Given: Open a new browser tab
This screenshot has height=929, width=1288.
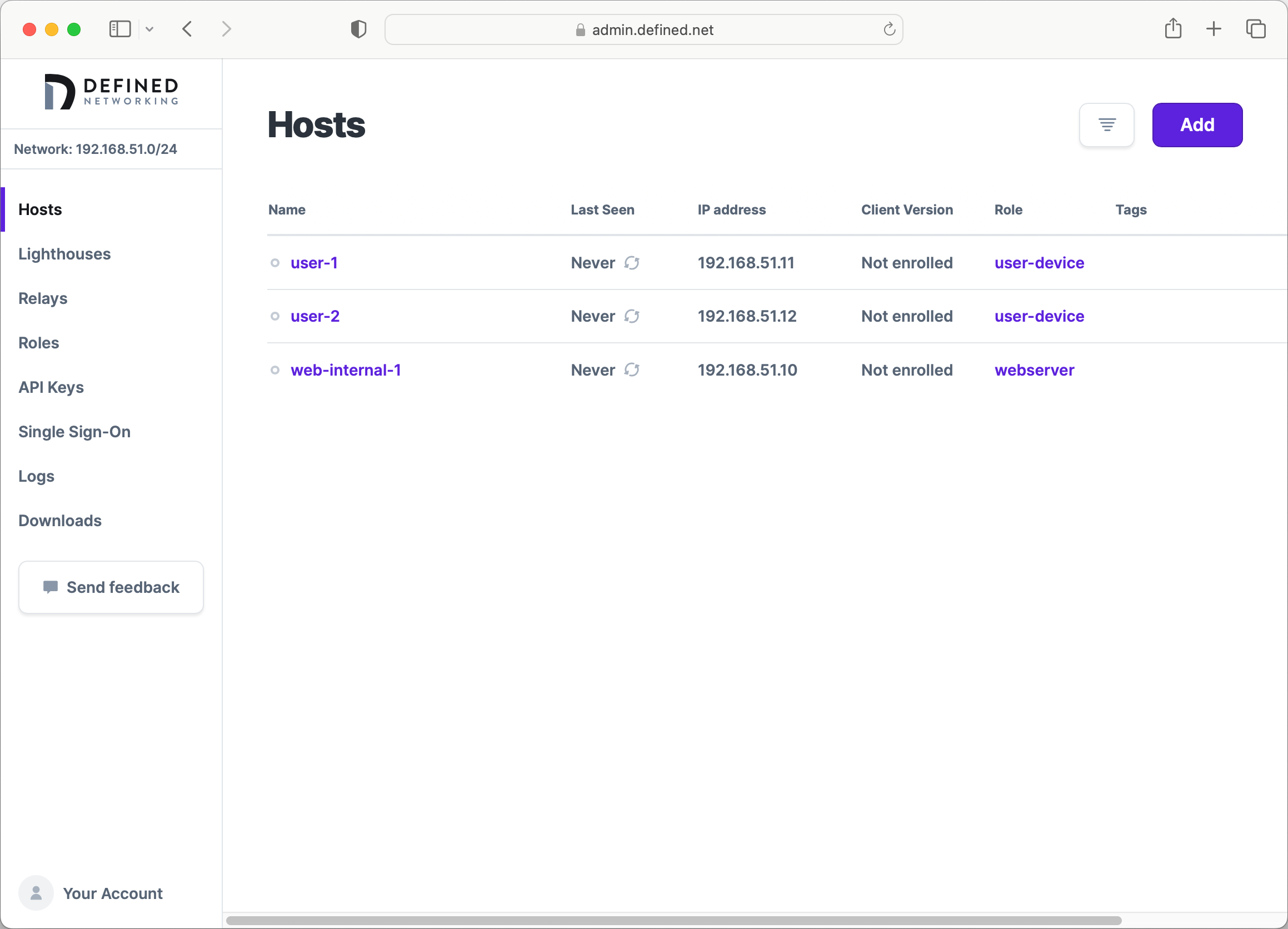Looking at the screenshot, I should click(1213, 29).
